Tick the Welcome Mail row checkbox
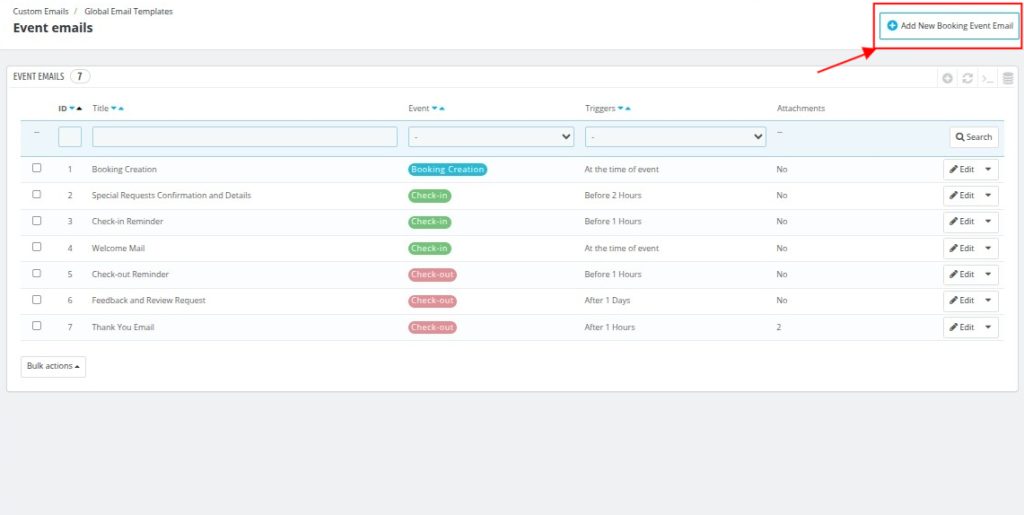The width and height of the screenshot is (1024, 515). point(37,247)
